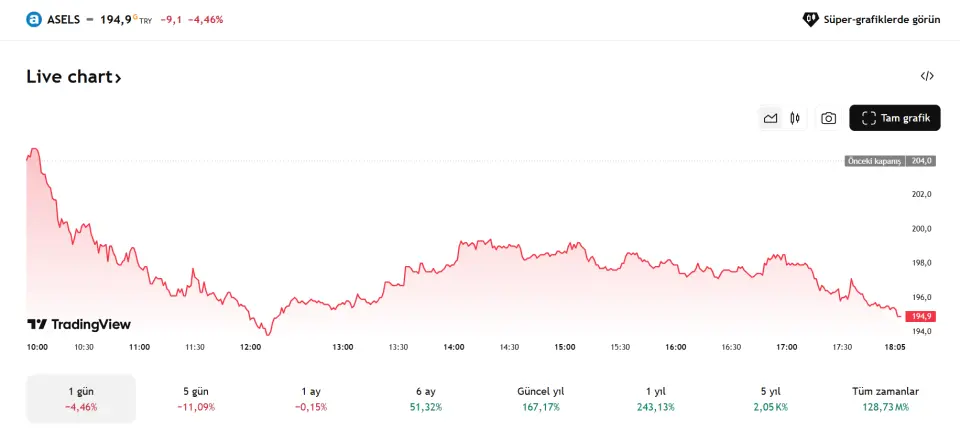Click the 194,9 current price marker
960x432 pixels.
(921, 316)
